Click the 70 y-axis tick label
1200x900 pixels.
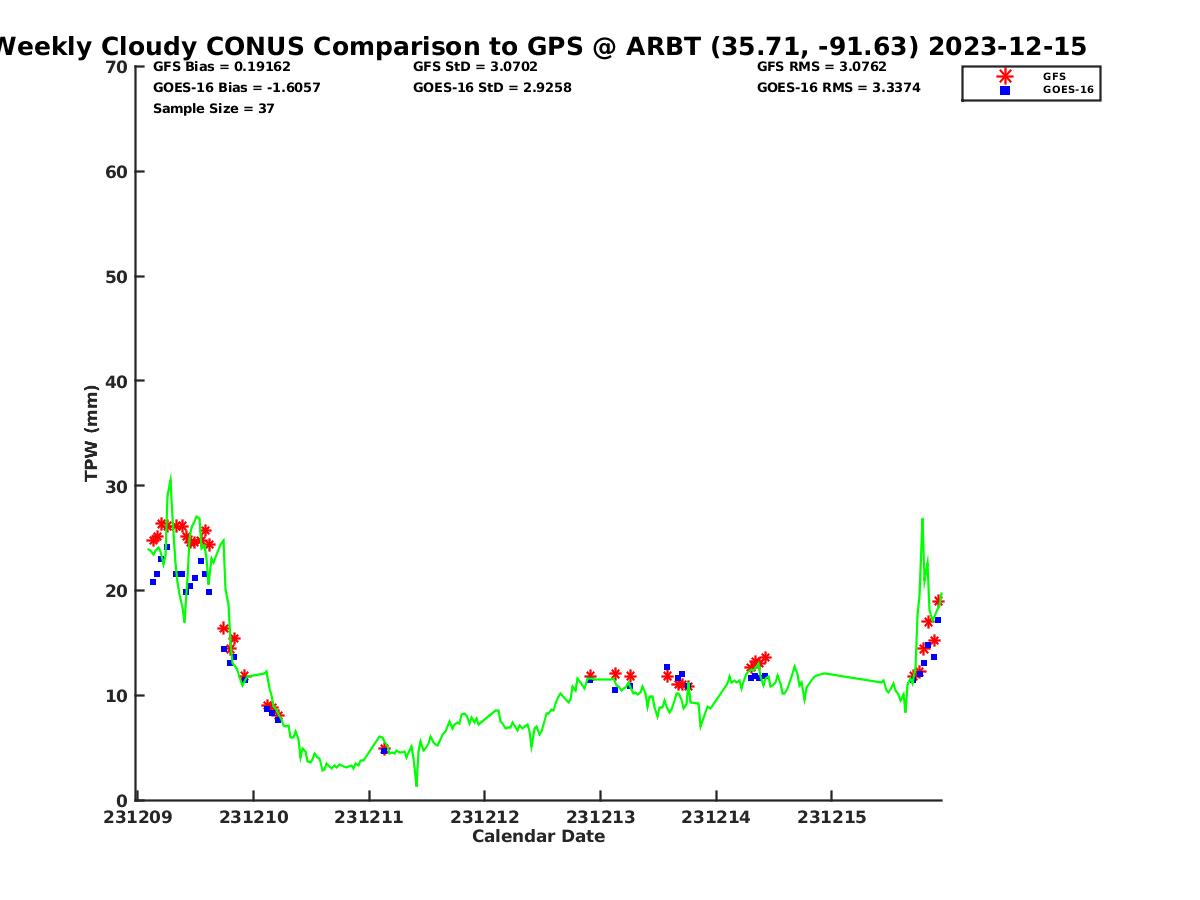117,67
